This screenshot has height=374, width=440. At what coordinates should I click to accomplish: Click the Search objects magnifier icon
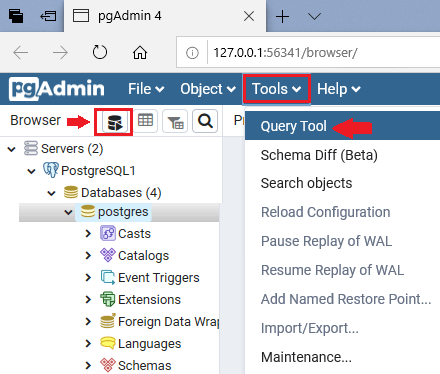point(205,121)
